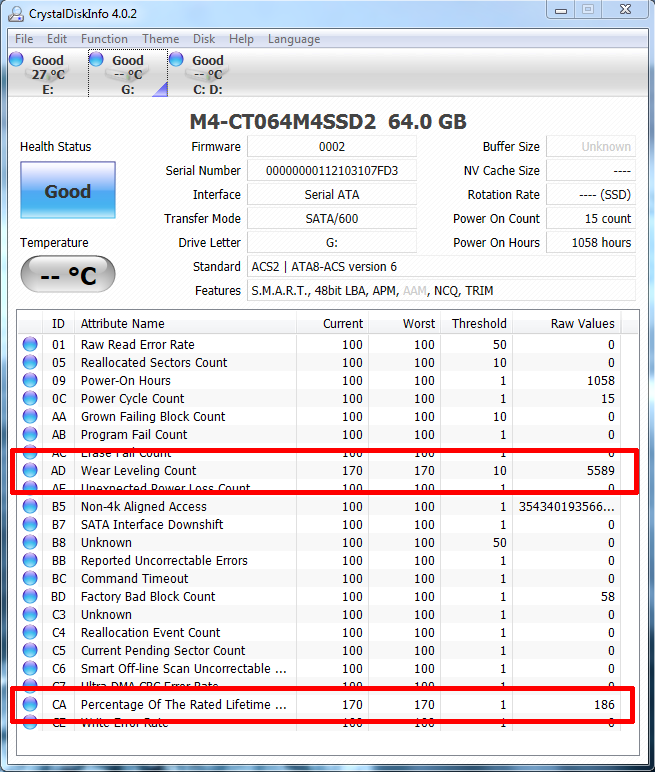Image resolution: width=655 pixels, height=772 pixels.
Task: Open the Edit menu
Action: tap(57, 39)
